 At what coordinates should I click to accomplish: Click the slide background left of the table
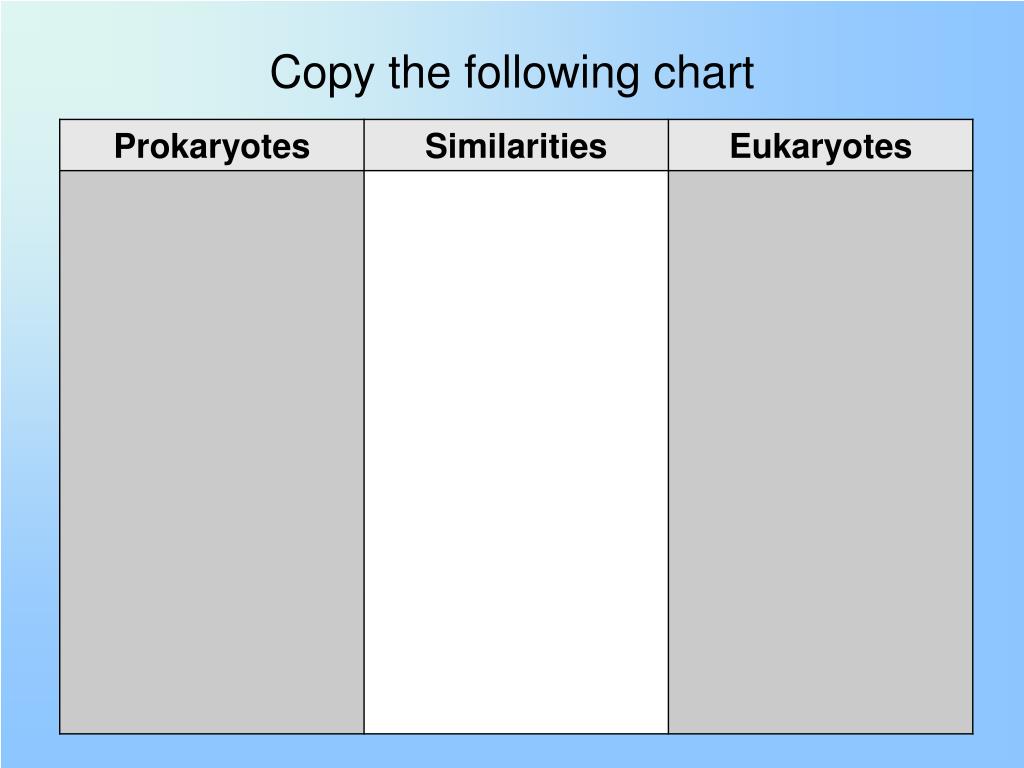29,424
